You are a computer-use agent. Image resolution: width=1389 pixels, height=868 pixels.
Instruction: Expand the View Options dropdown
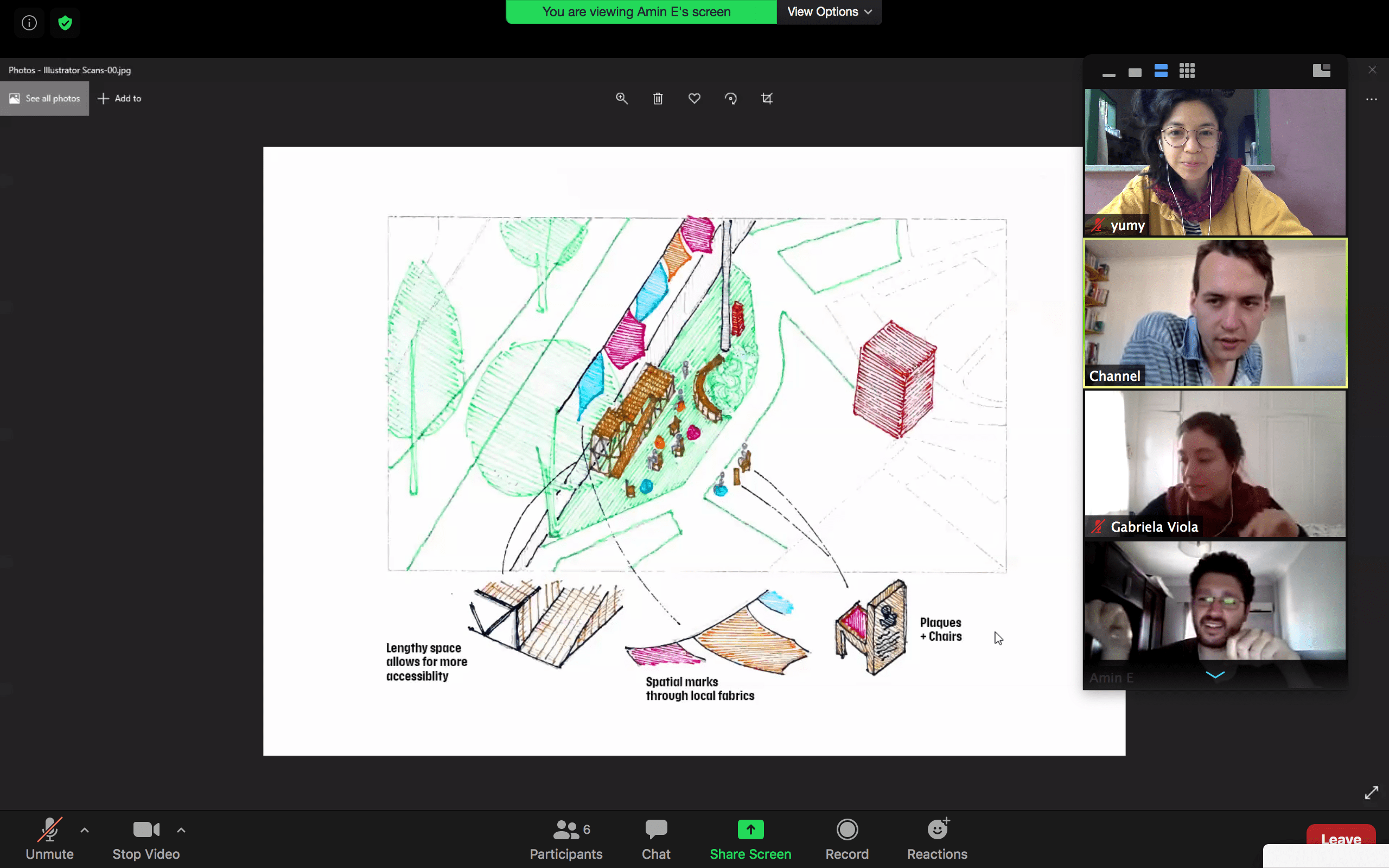pos(829,11)
